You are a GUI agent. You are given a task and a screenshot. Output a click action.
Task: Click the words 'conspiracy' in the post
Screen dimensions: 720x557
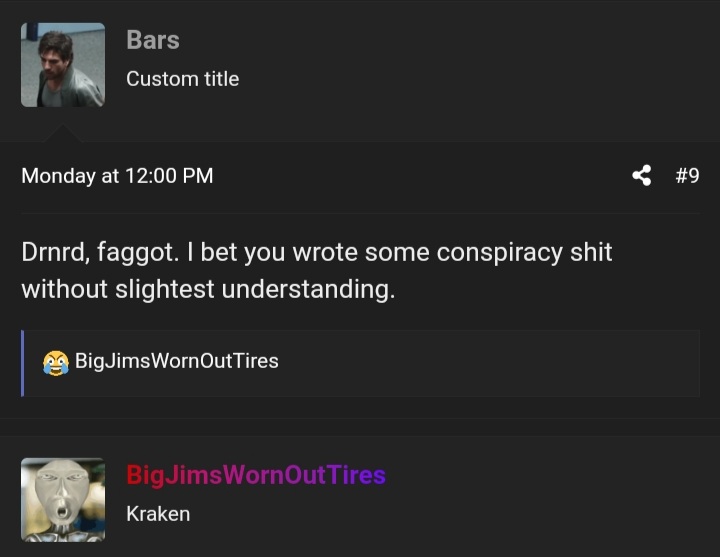pyautogui.click(x=500, y=253)
